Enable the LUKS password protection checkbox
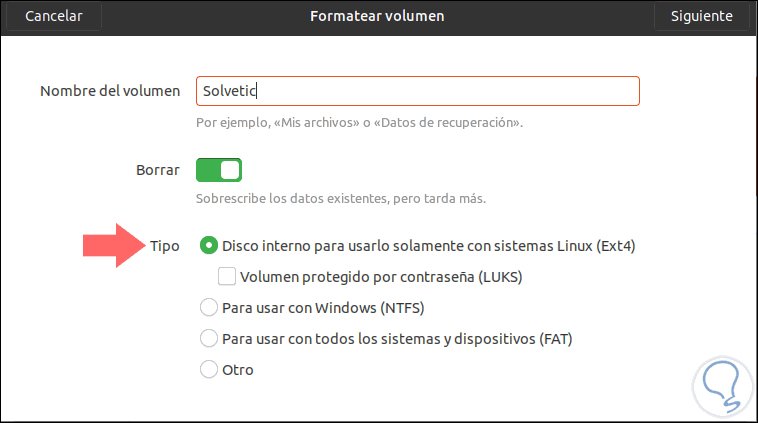Viewport: 758px width, 423px height. 227,276
